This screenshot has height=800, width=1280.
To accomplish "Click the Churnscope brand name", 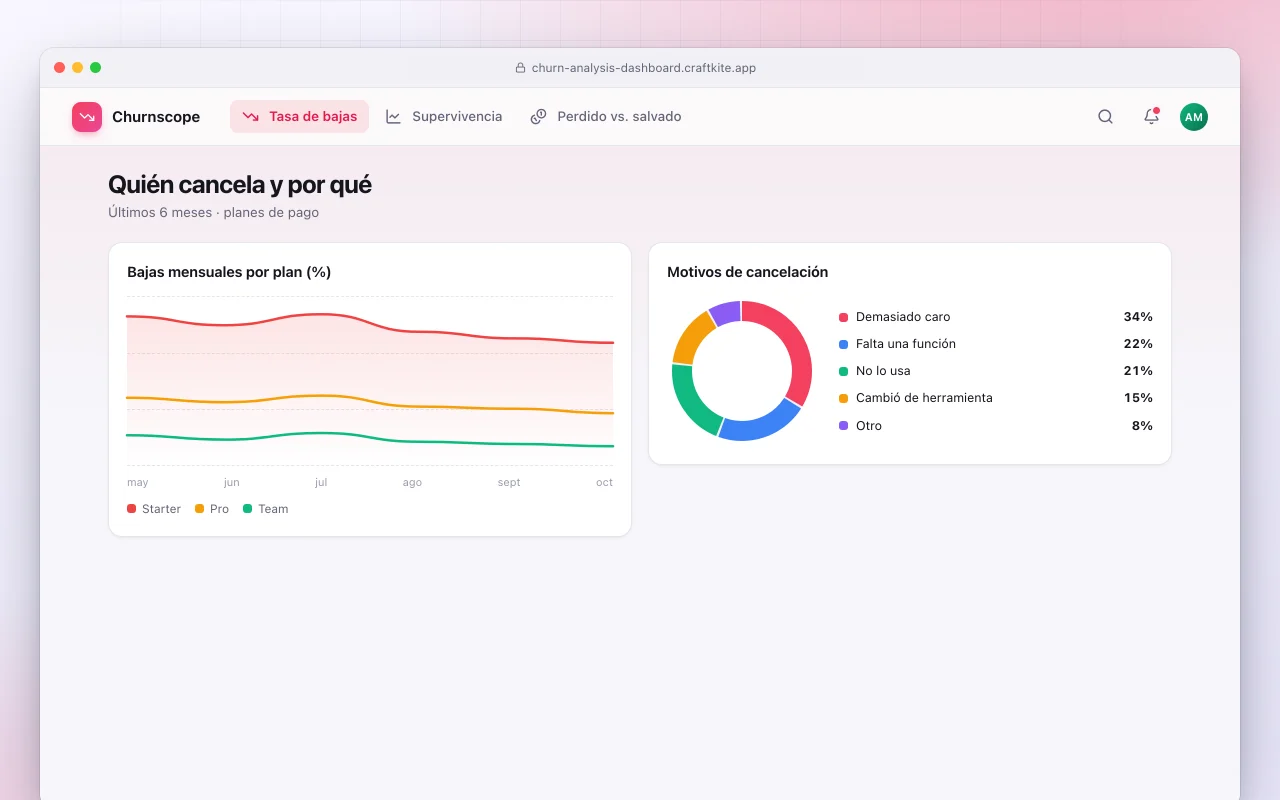I will click(x=156, y=117).
